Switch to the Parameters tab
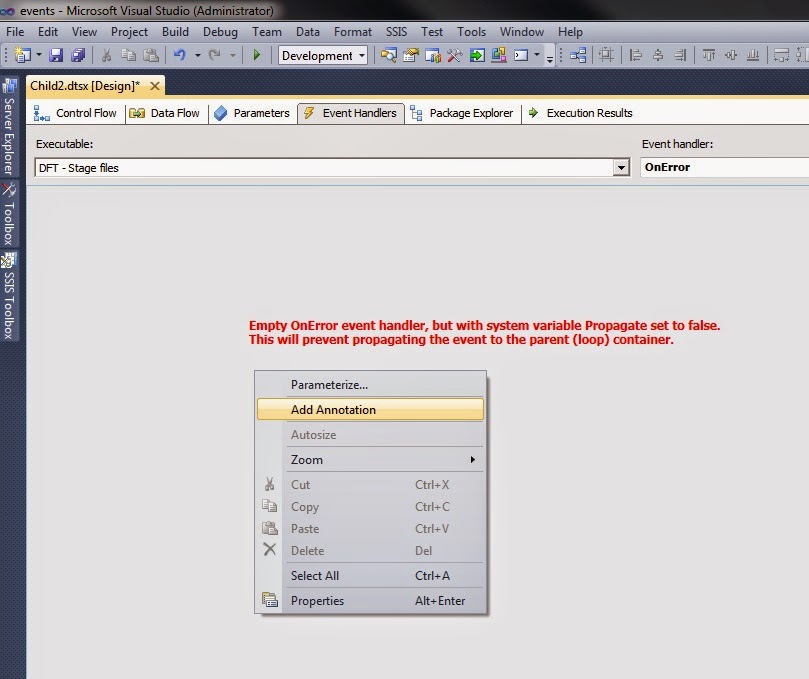Viewport: 809px width, 679px height. pos(252,114)
